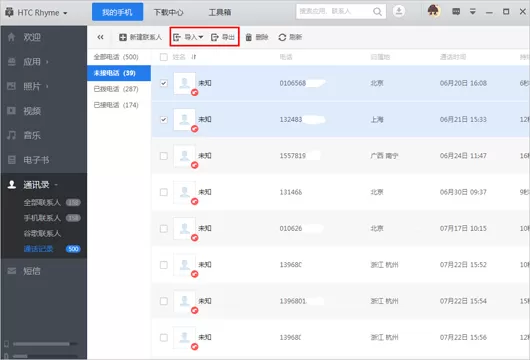Open the 下载中心 tab

[168, 13]
